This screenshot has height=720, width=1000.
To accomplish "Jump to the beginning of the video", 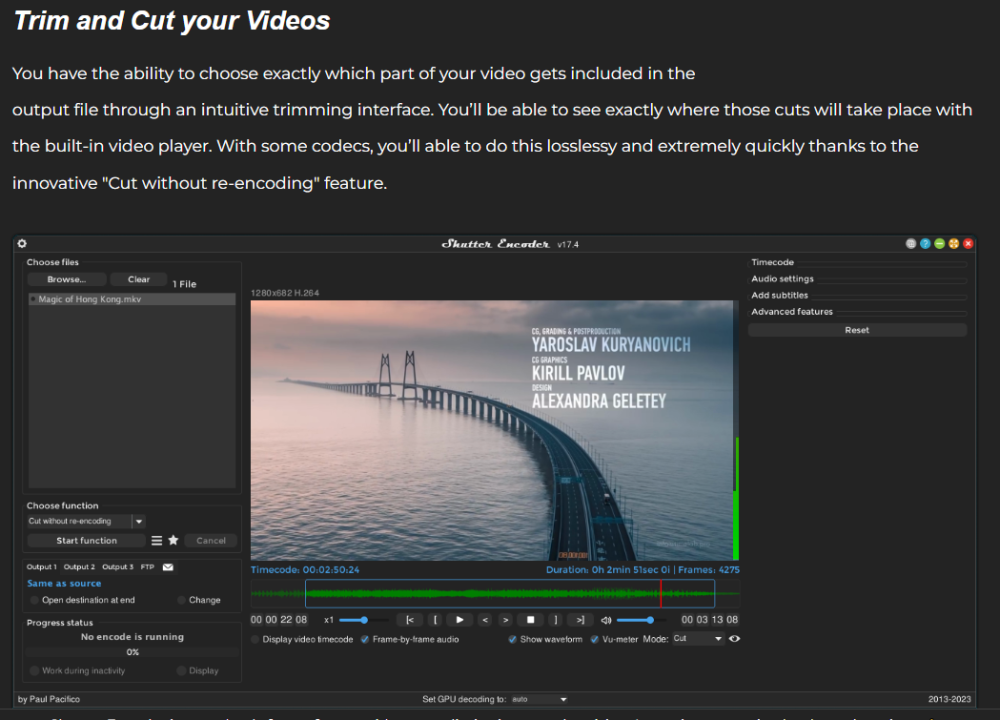I will pyautogui.click(x=409, y=620).
